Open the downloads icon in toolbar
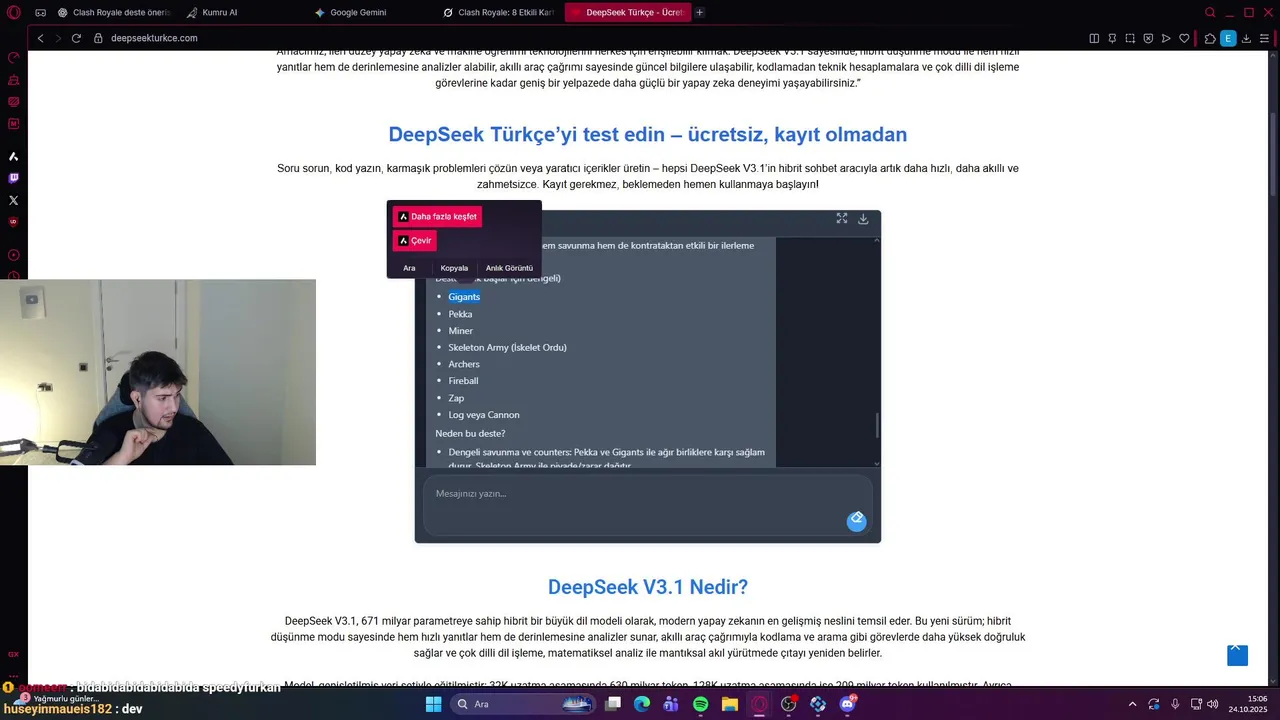 pyautogui.click(x=1246, y=38)
